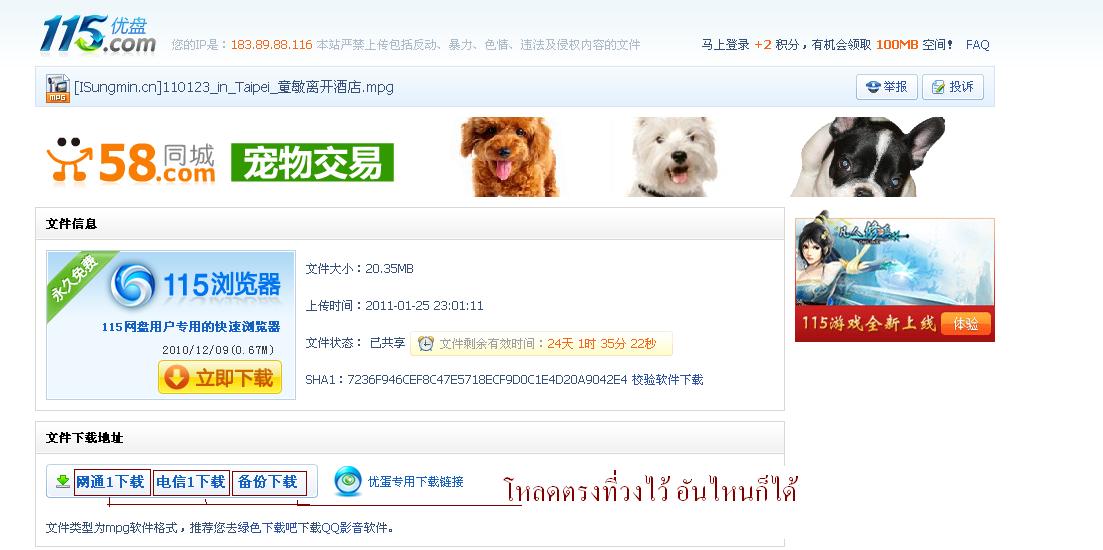The image size is (1103, 550).
Task: Click the clock icon beside remaining time
Action: click(426, 343)
